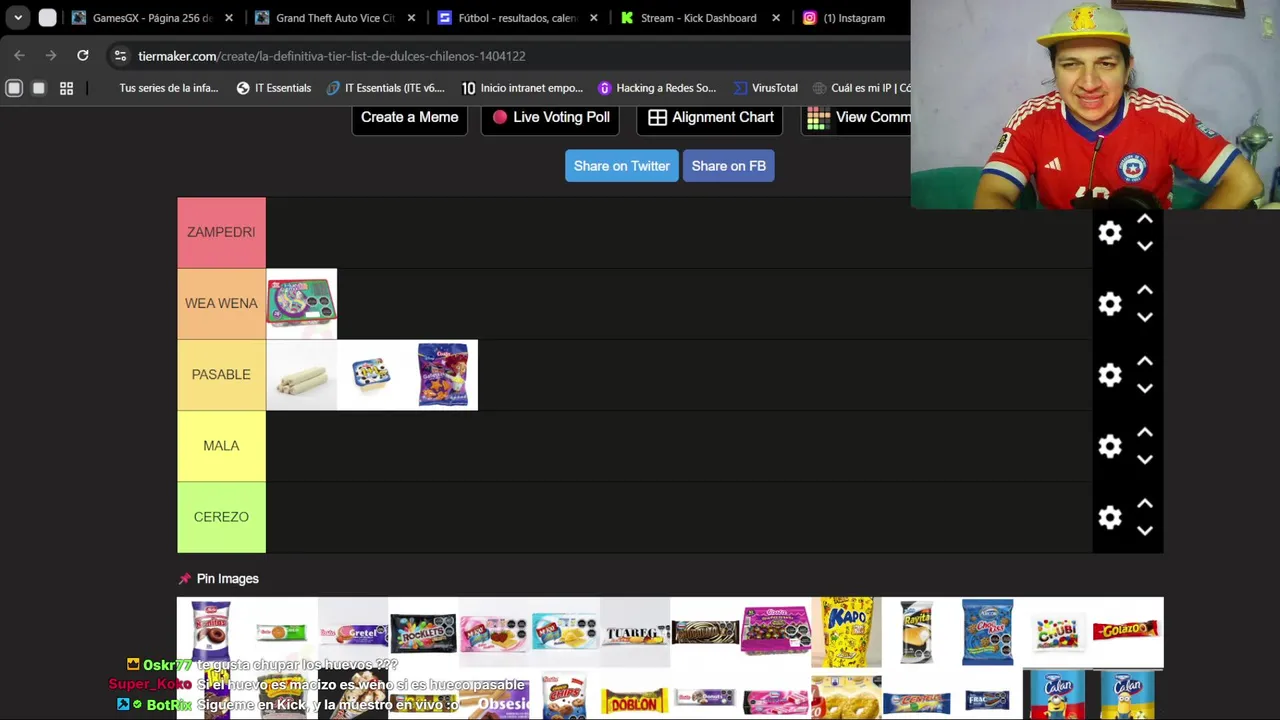The width and height of the screenshot is (1280, 720).
Task: Click the Pin Images pushpin icon
Action: coord(184,579)
